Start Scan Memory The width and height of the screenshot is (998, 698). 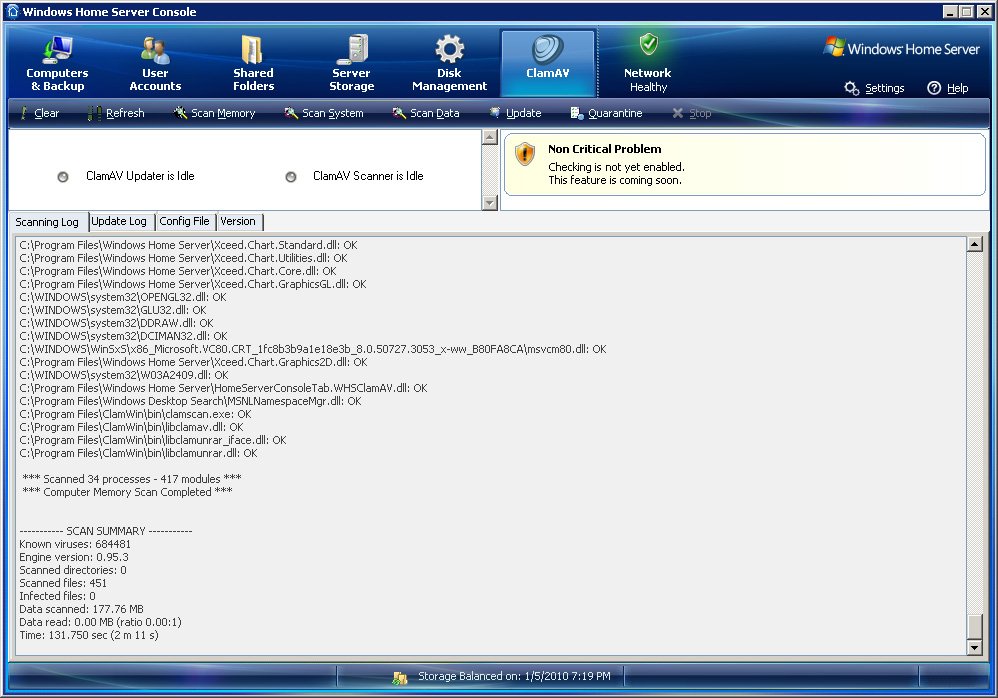(x=214, y=113)
